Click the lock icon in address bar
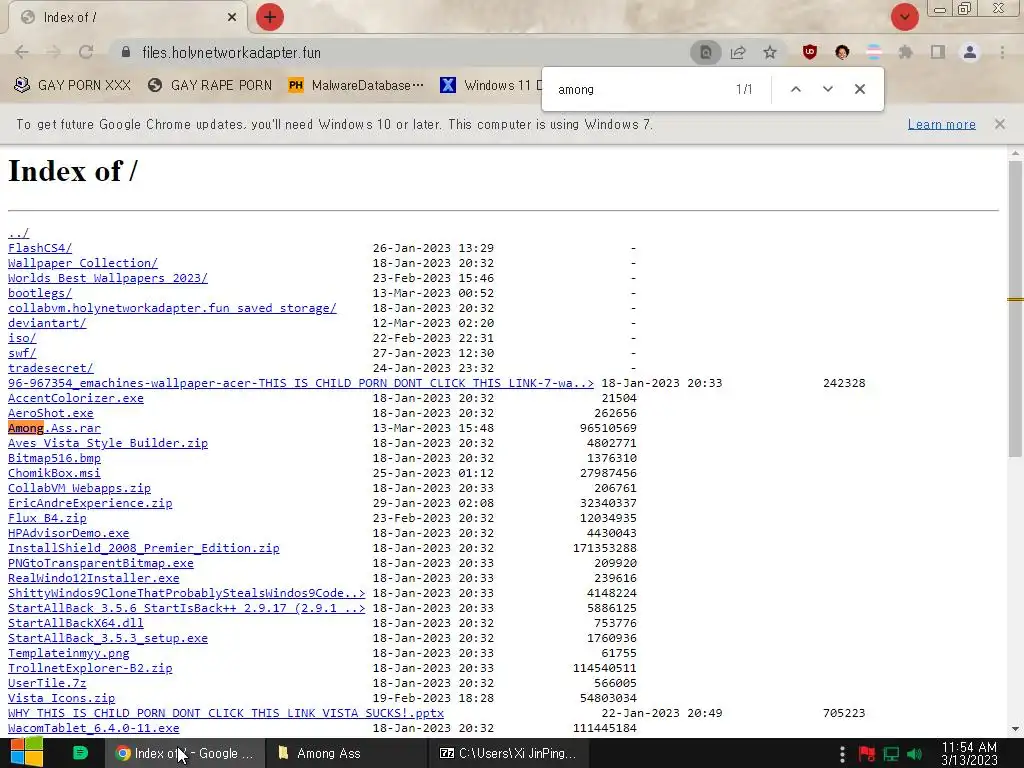 [126, 52]
